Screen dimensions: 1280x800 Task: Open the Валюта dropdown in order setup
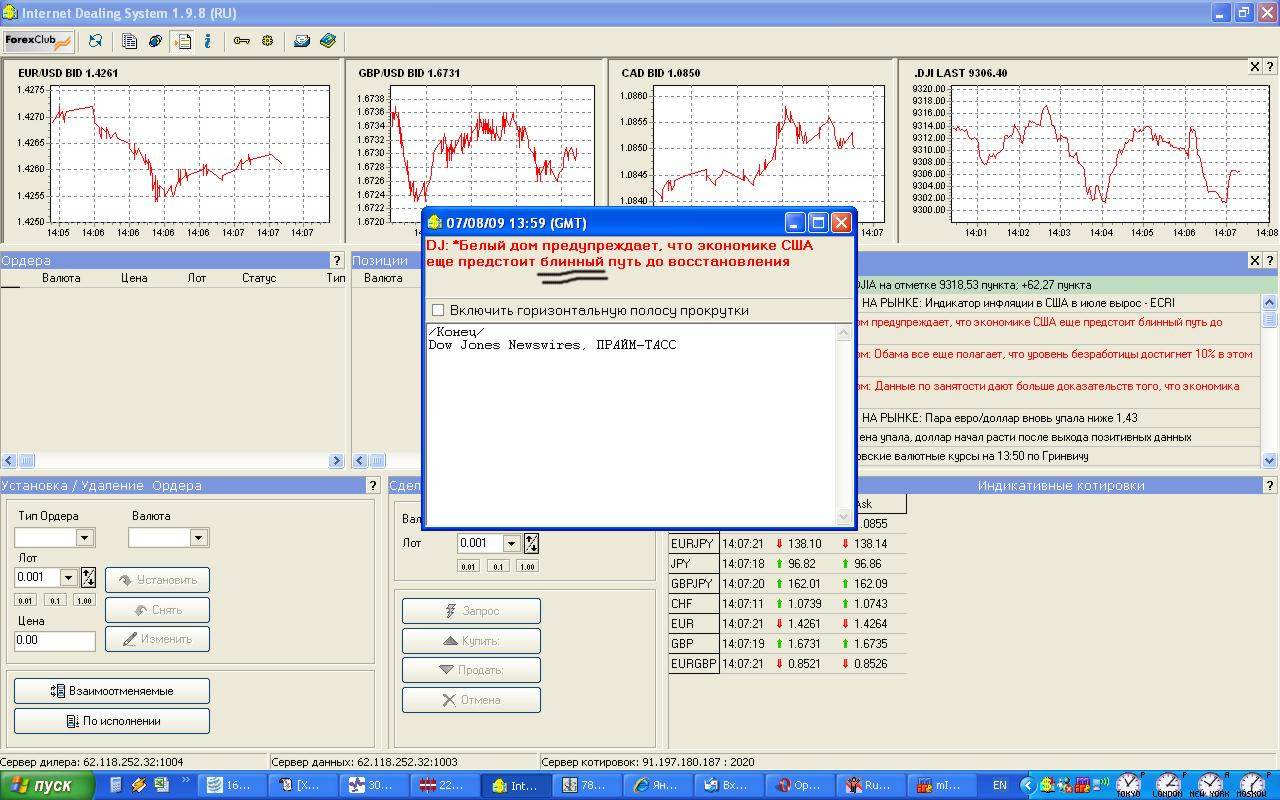(199, 538)
